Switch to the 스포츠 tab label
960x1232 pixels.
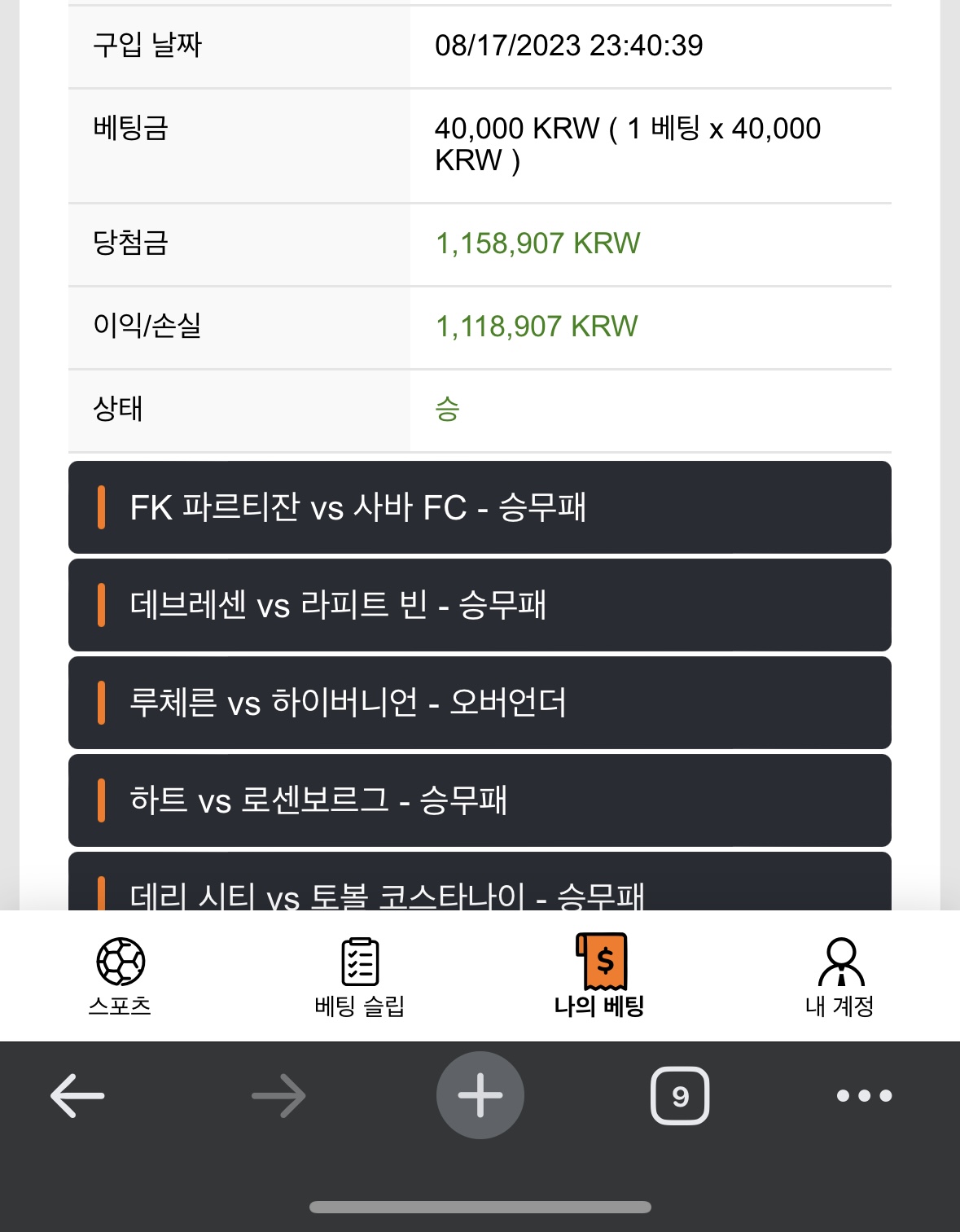coord(121,1006)
